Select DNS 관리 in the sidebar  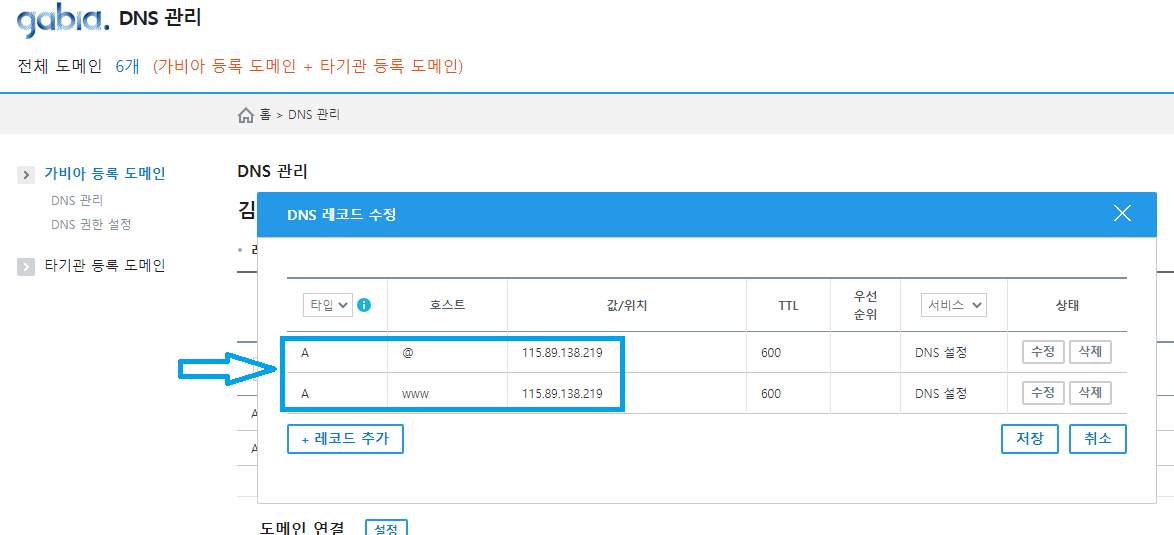pos(77,201)
